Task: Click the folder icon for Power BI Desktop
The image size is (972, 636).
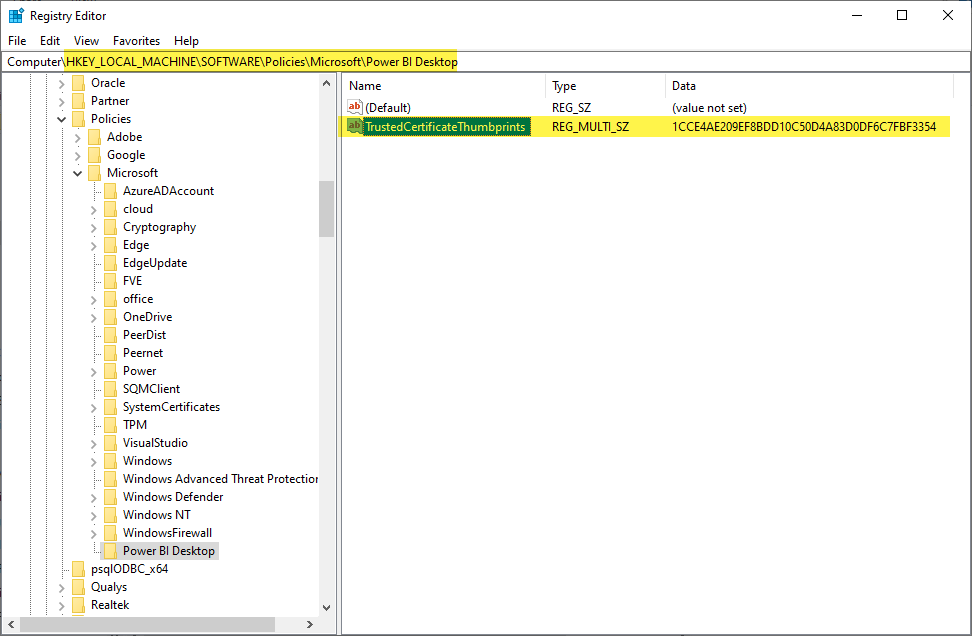Action: tap(110, 550)
